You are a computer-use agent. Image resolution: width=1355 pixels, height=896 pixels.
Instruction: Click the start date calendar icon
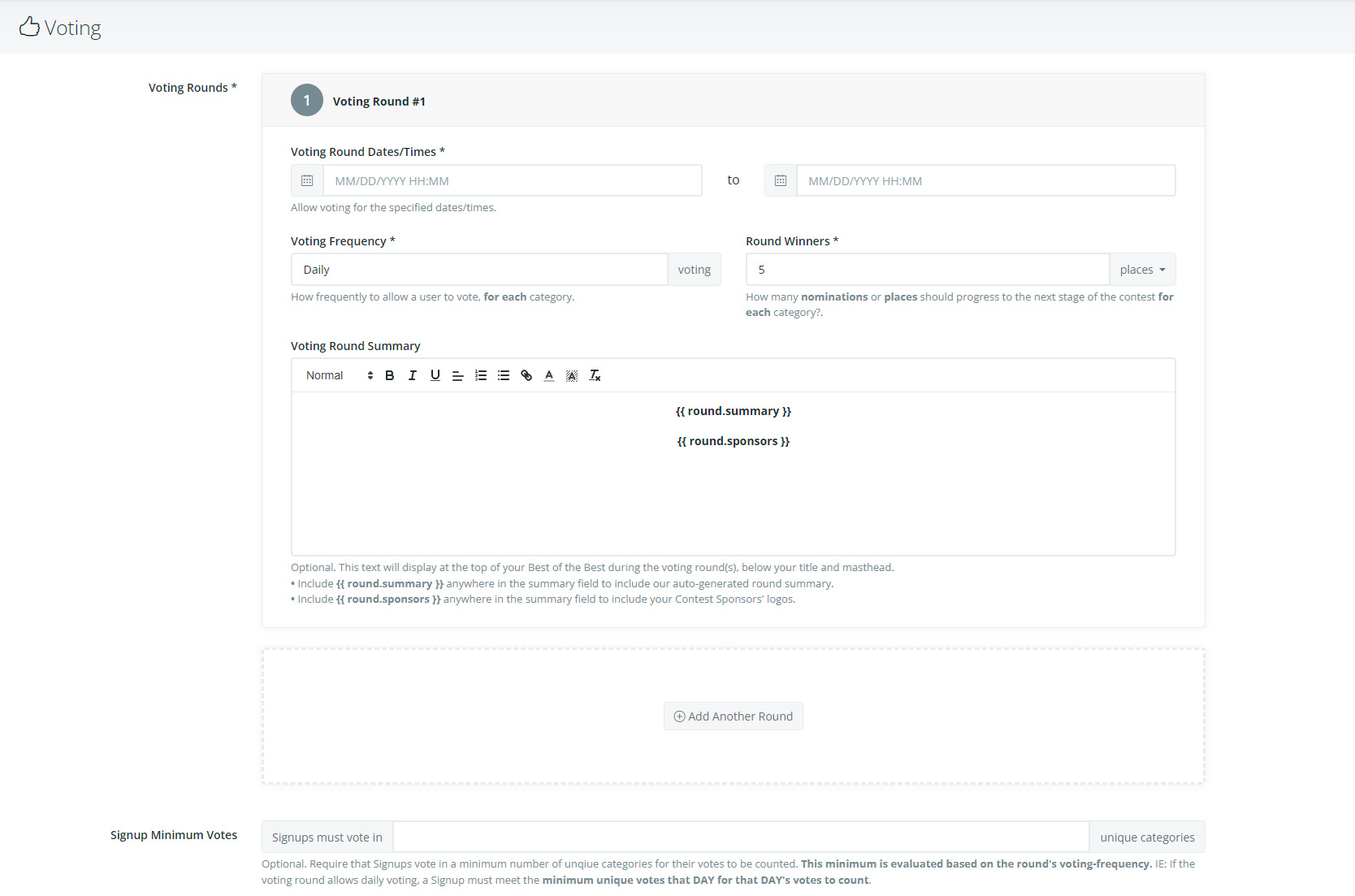coord(307,180)
